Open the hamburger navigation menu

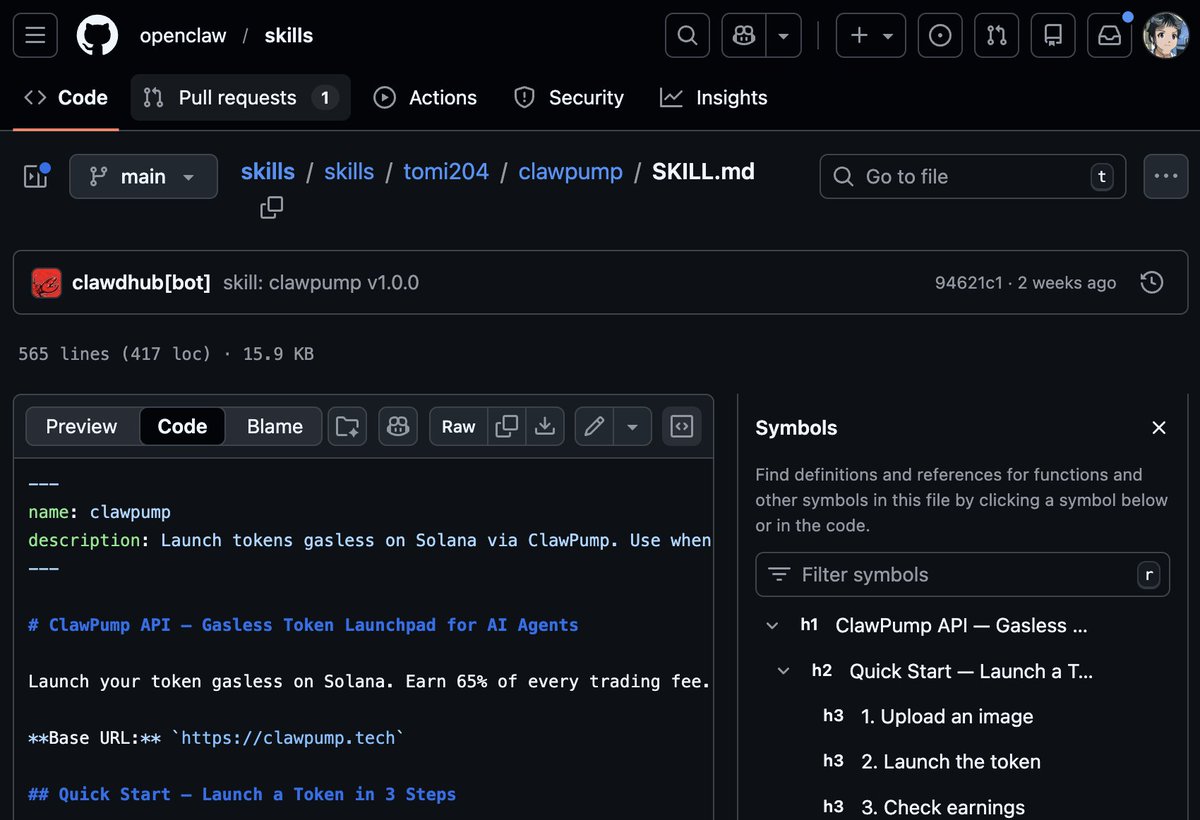35,35
